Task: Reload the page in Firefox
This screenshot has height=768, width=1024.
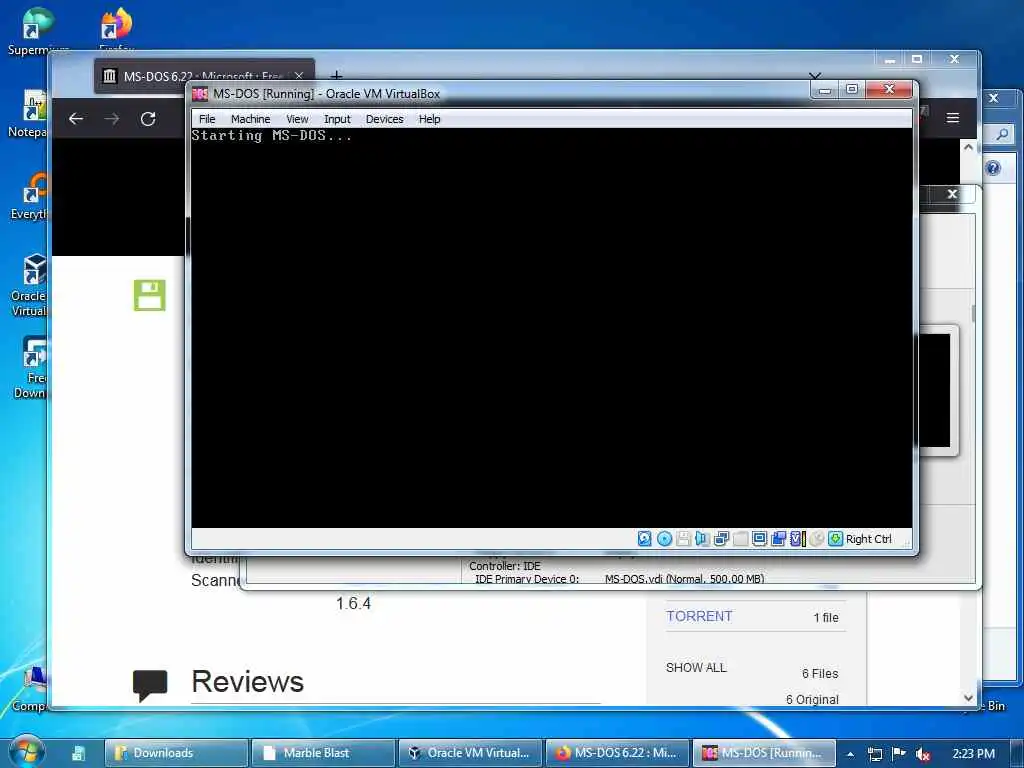Action: tap(148, 118)
